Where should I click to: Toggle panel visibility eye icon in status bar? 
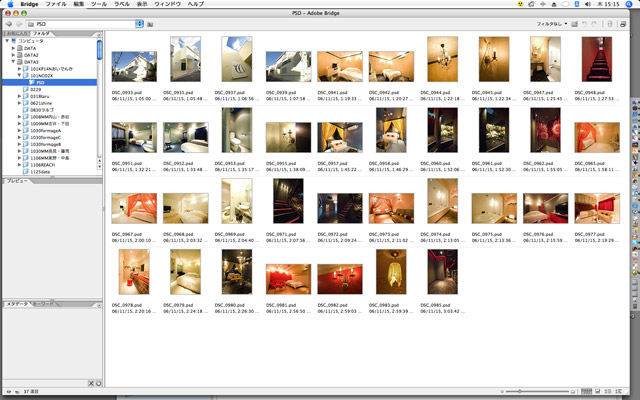click(x=9, y=391)
